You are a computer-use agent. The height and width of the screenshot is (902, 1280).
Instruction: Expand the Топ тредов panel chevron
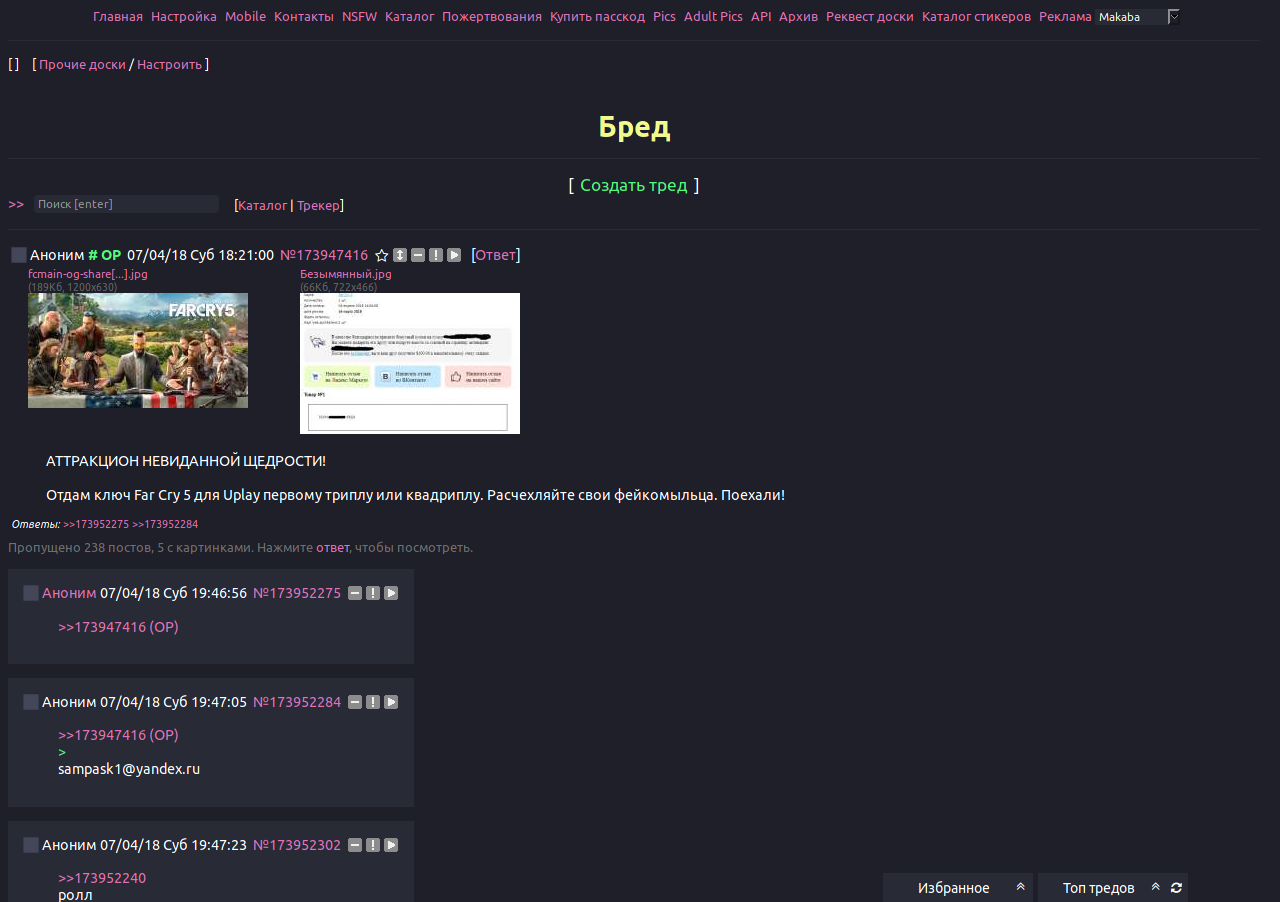1155,887
